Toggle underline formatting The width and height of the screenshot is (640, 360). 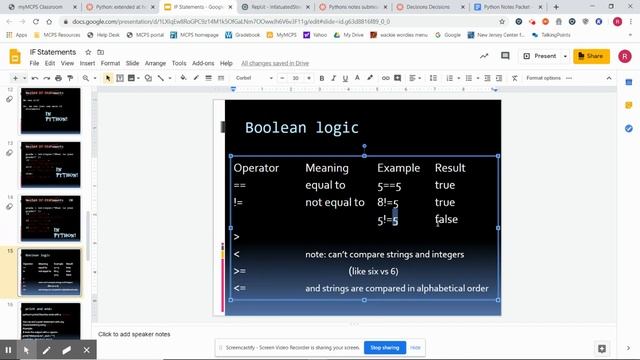point(345,78)
